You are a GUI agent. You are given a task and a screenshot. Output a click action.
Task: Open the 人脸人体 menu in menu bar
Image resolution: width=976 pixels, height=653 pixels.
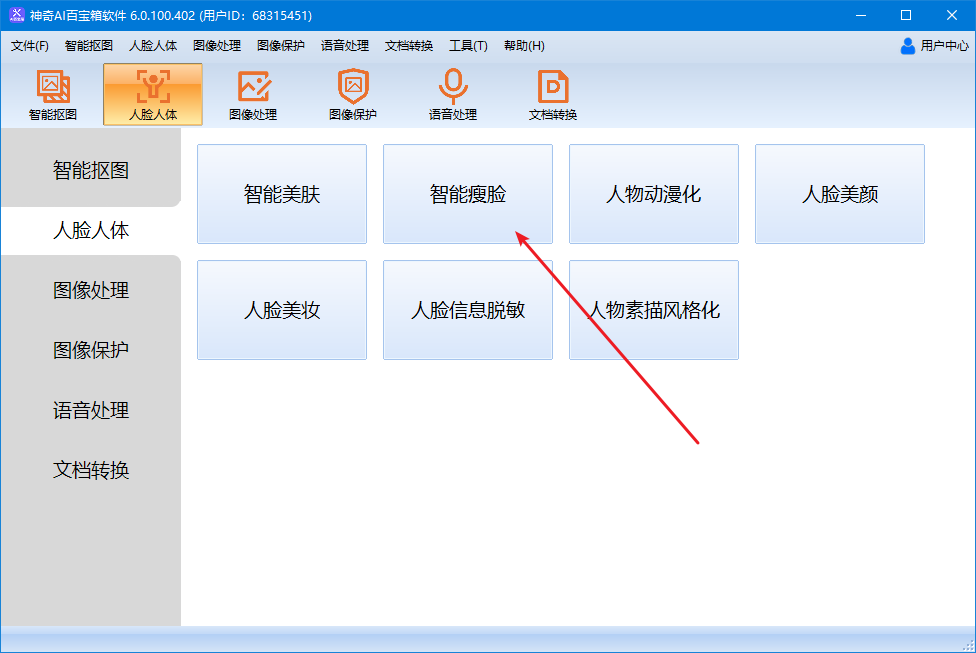coord(152,45)
